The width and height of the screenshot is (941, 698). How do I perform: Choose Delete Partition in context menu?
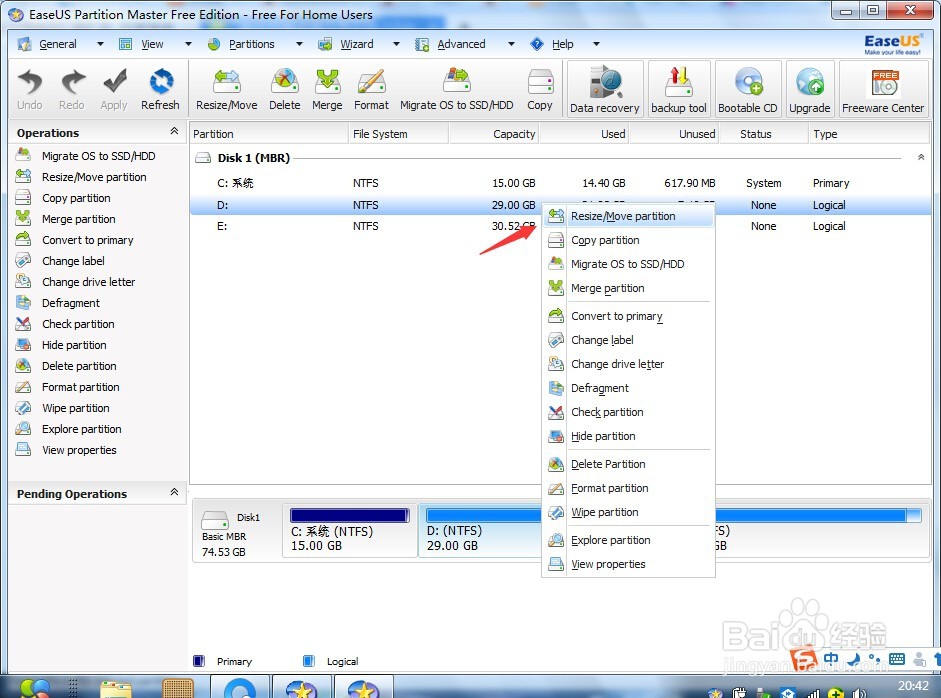628,464
